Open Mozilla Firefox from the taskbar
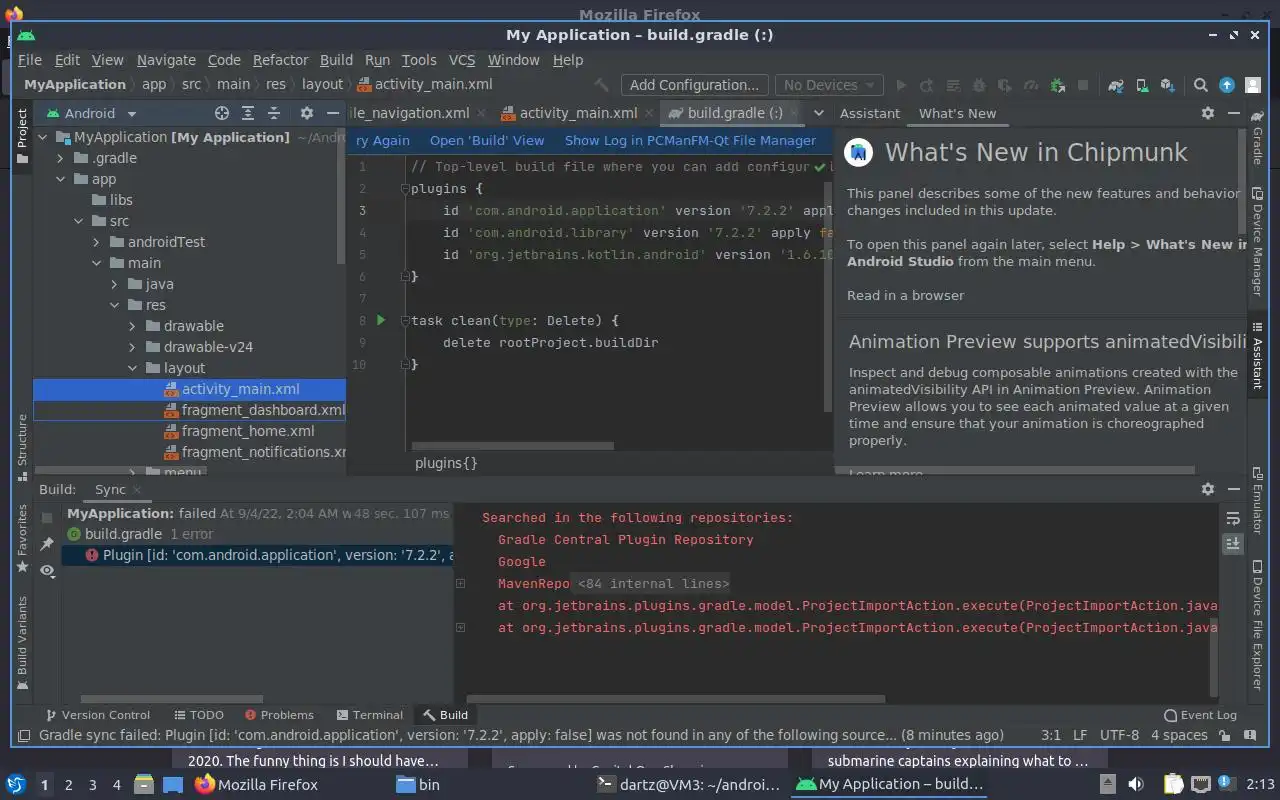This screenshot has width=1280, height=800. click(x=256, y=785)
